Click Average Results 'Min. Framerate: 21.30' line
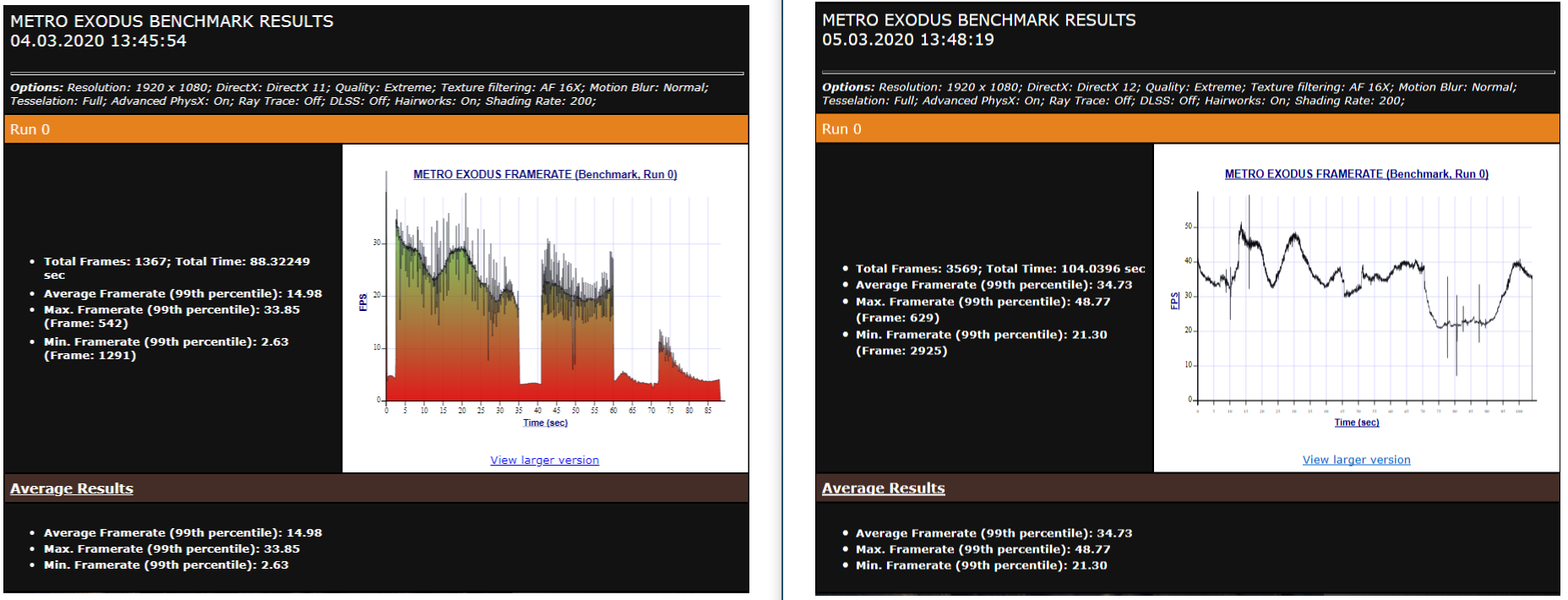The image size is (1568, 600). coord(982,565)
